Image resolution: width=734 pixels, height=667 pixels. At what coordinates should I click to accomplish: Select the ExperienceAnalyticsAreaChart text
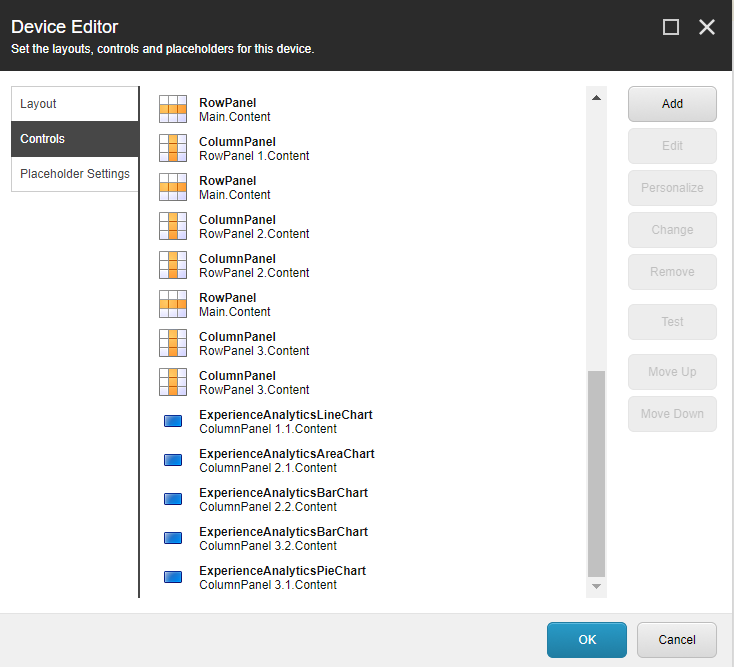click(286, 454)
